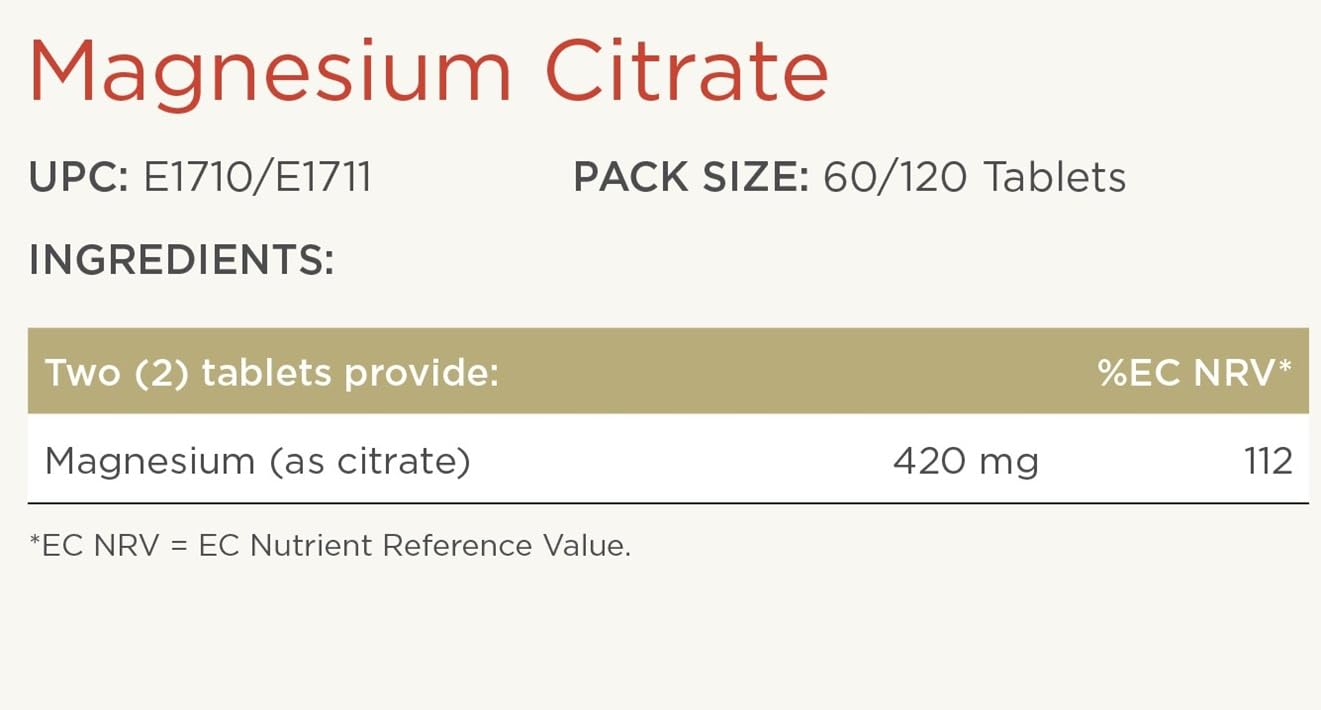Select the "PACK SIZE:" label
This screenshot has width=1321, height=710.
[690, 178]
